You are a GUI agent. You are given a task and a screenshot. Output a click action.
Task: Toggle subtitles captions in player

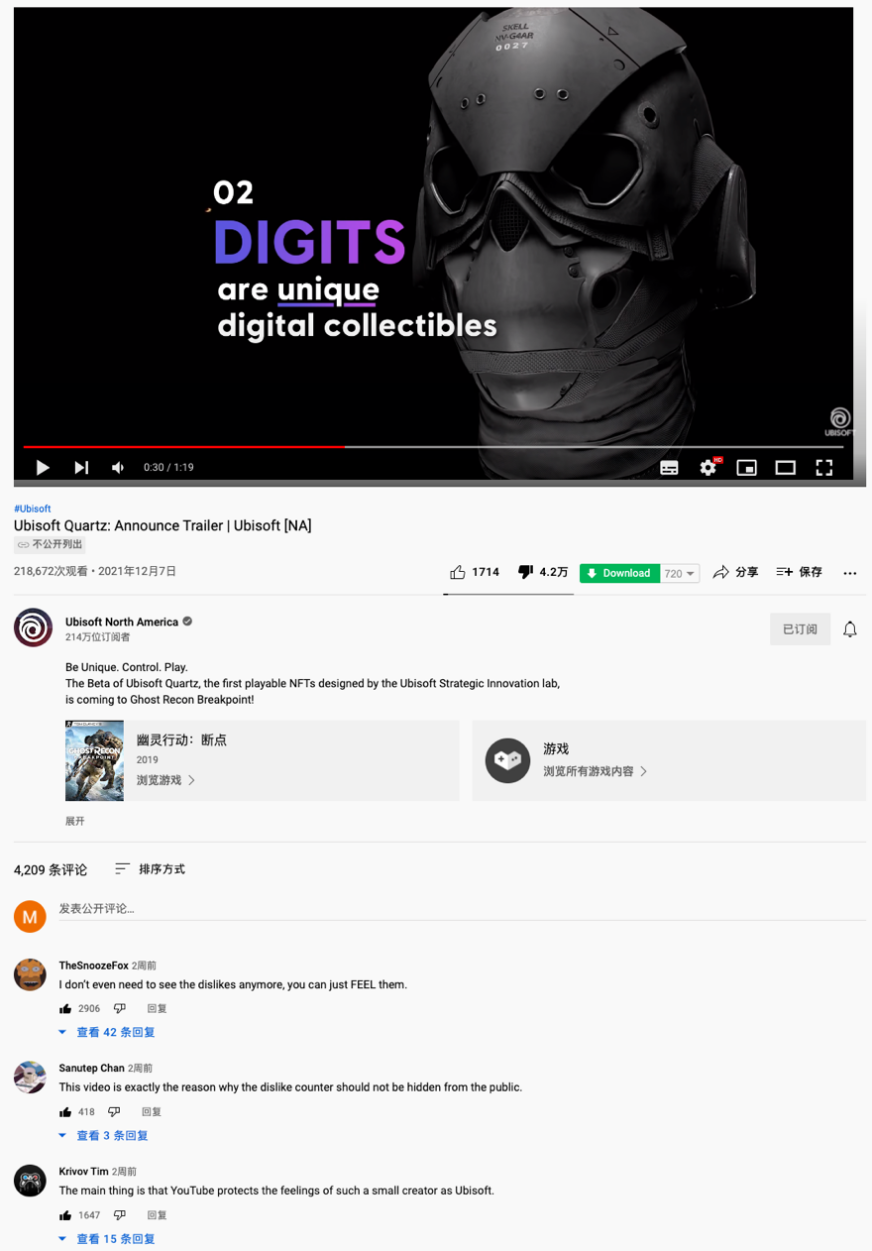pyautogui.click(x=669, y=468)
